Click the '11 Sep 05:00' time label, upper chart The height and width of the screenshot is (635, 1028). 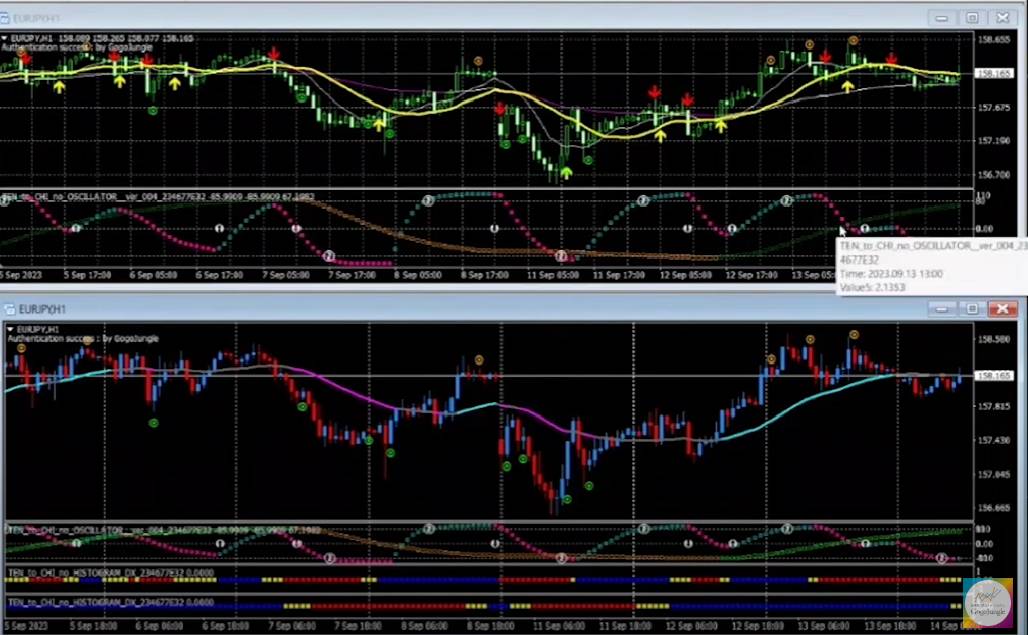point(553,275)
